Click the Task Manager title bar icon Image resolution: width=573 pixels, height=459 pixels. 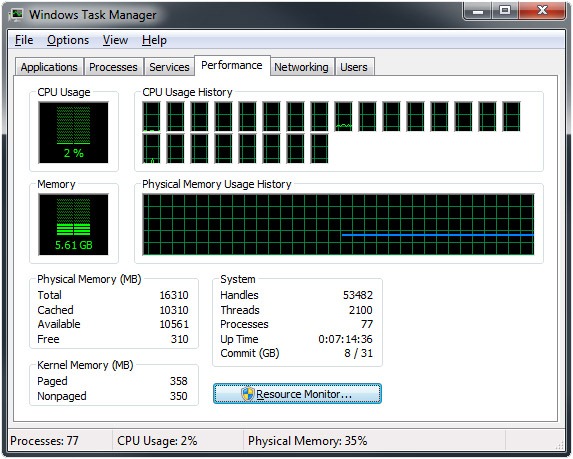click(16, 15)
